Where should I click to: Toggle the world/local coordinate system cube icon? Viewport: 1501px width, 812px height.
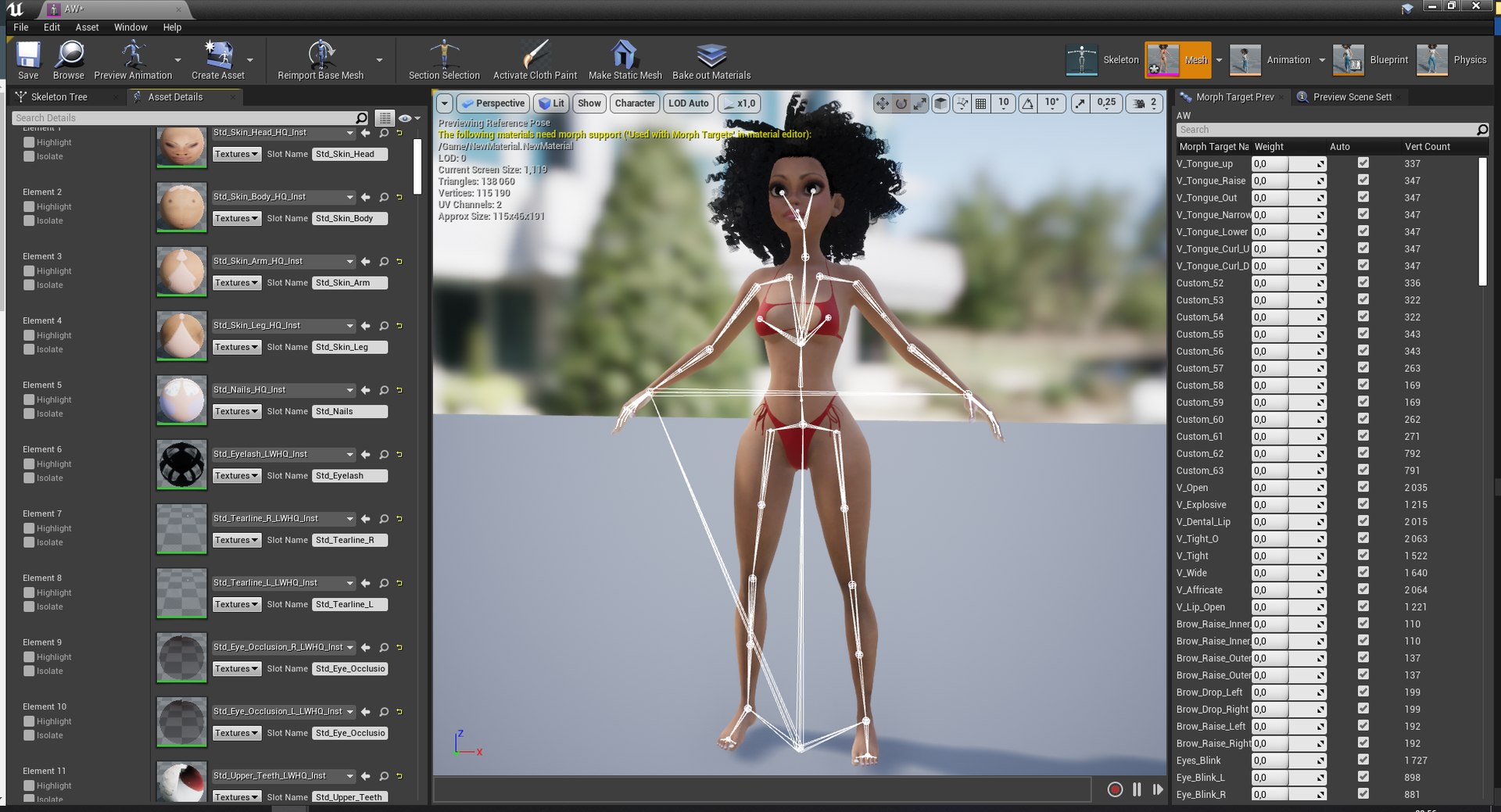point(941,103)
